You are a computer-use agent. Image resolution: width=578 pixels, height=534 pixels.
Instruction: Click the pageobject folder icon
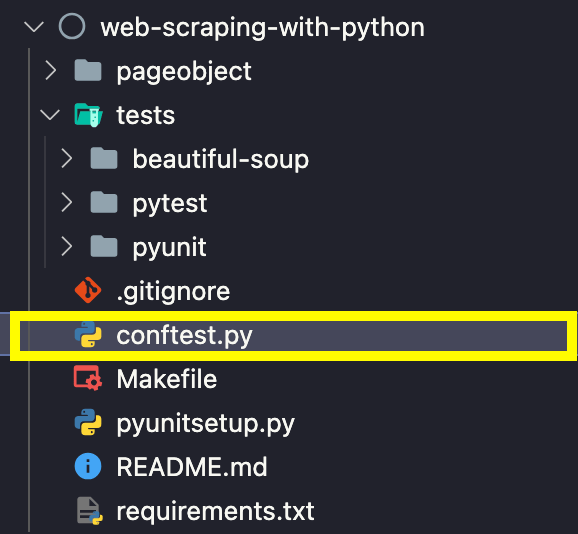tap(88, 70)
